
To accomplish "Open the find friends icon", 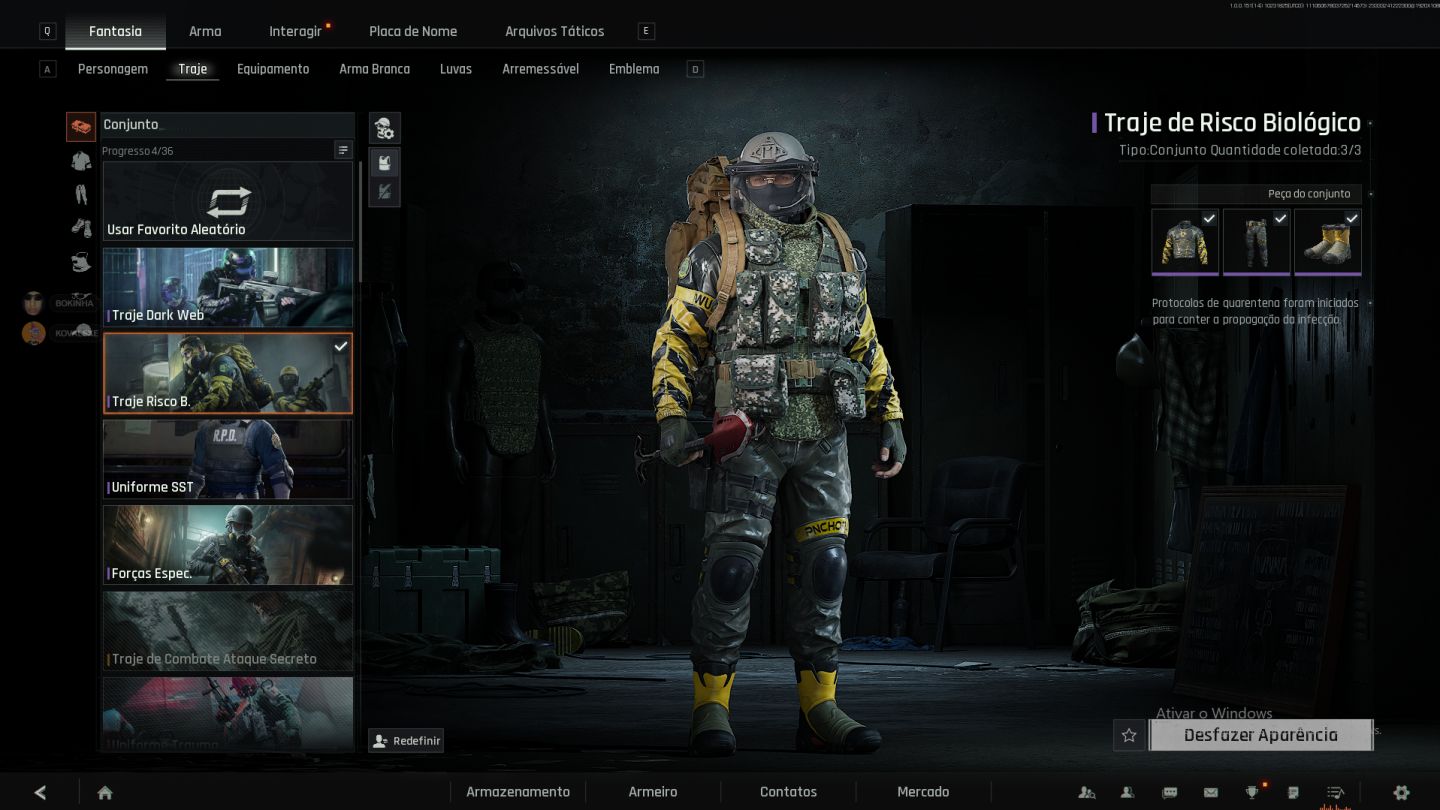I will tap(1087, 792).
